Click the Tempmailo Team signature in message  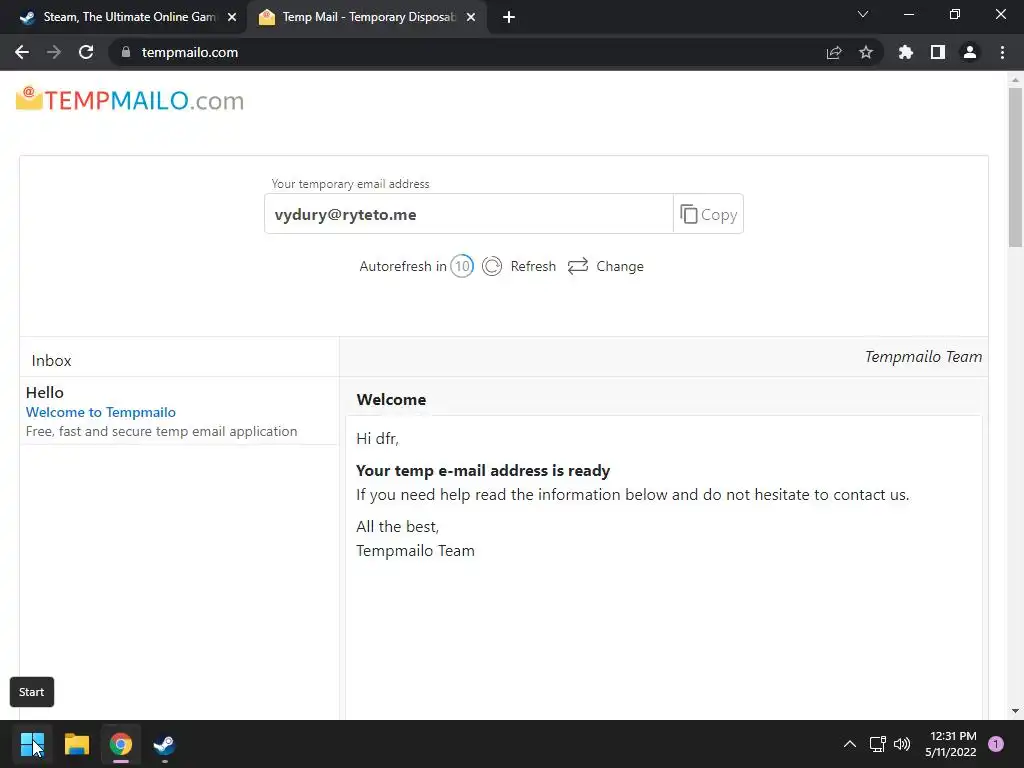(415, 551)
